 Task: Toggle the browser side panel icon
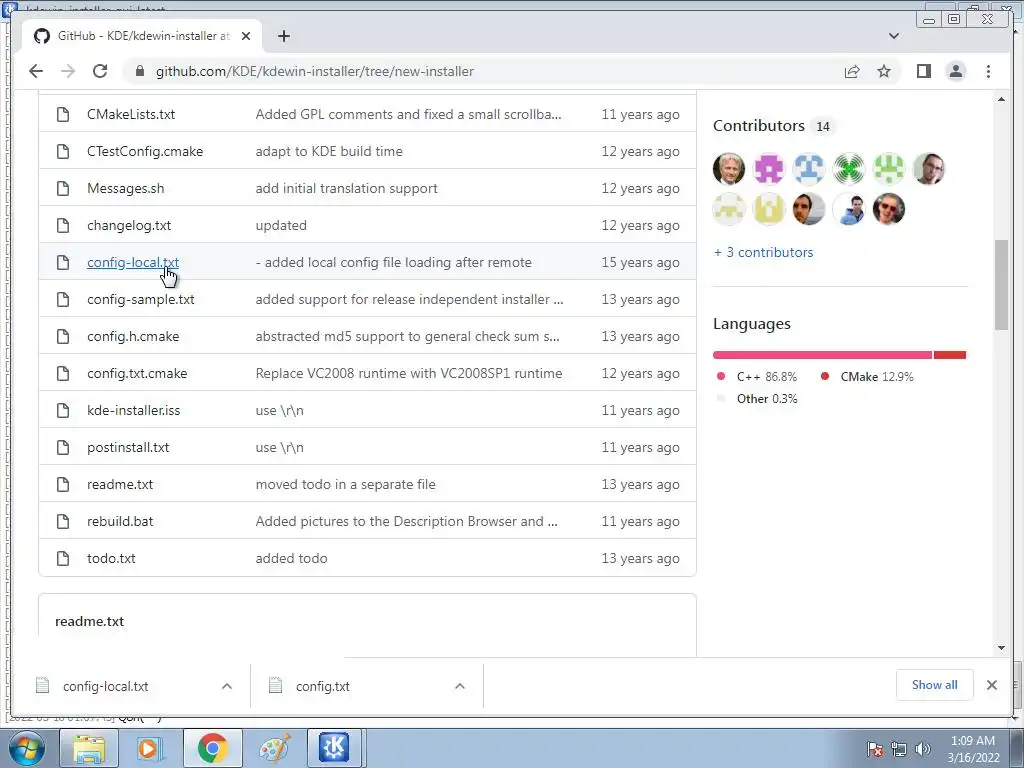tap(923, 71)
